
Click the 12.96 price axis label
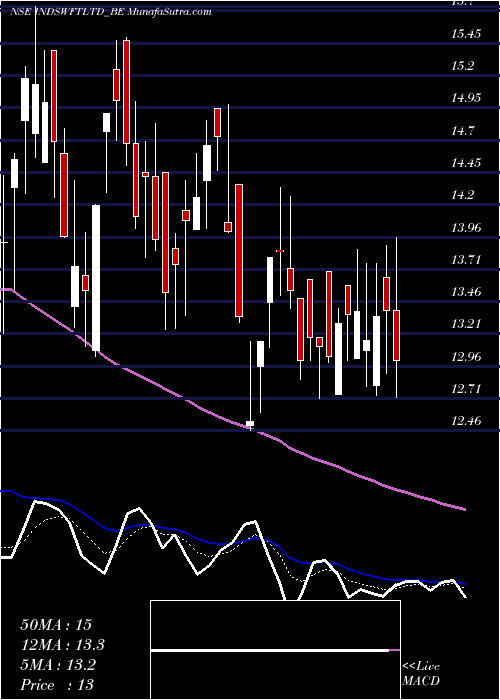coord(466,357)
